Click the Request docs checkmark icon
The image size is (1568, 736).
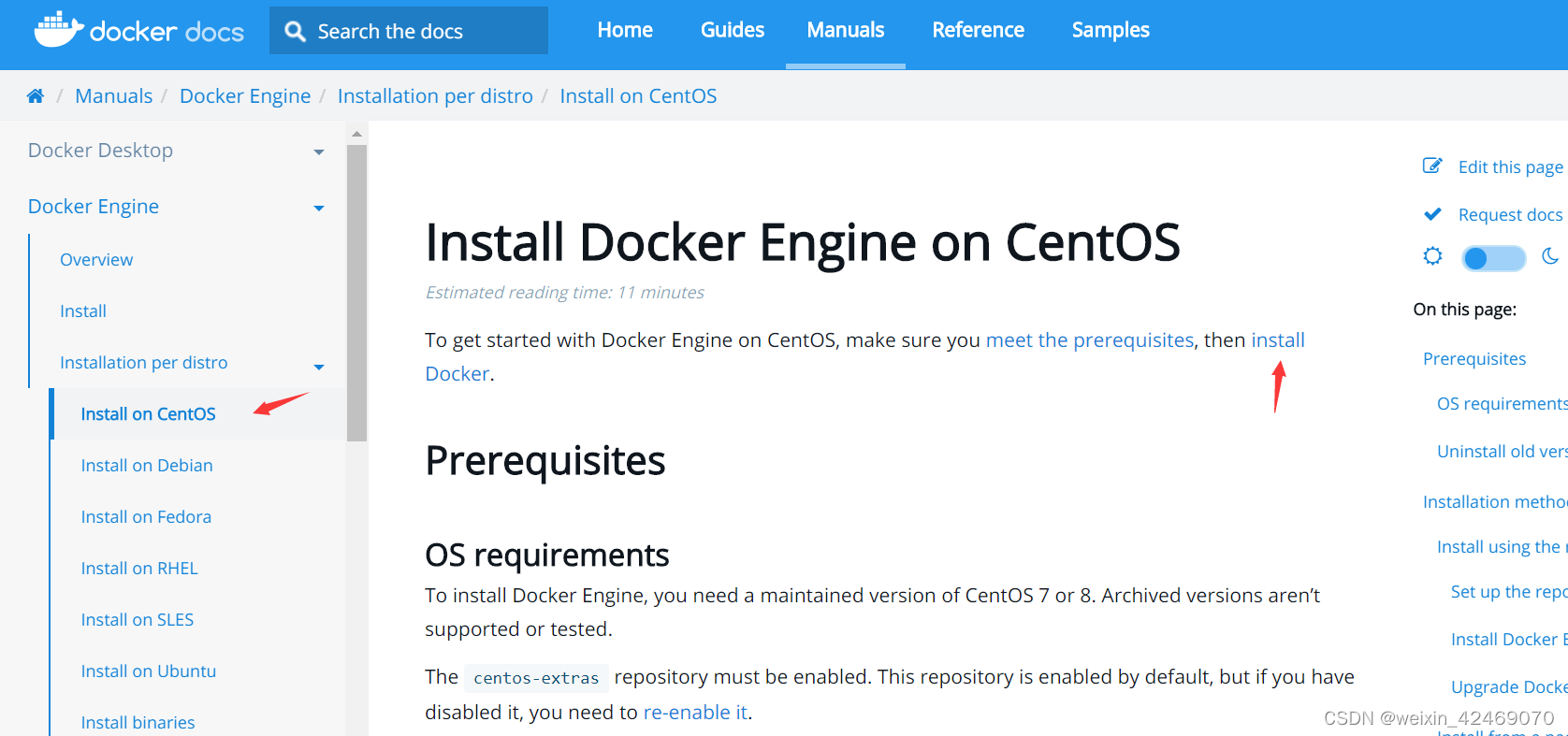coord(1432,214)
